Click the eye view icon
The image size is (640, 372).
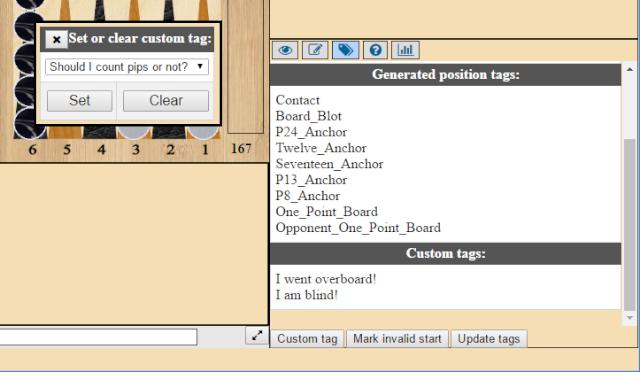point(285,50)
